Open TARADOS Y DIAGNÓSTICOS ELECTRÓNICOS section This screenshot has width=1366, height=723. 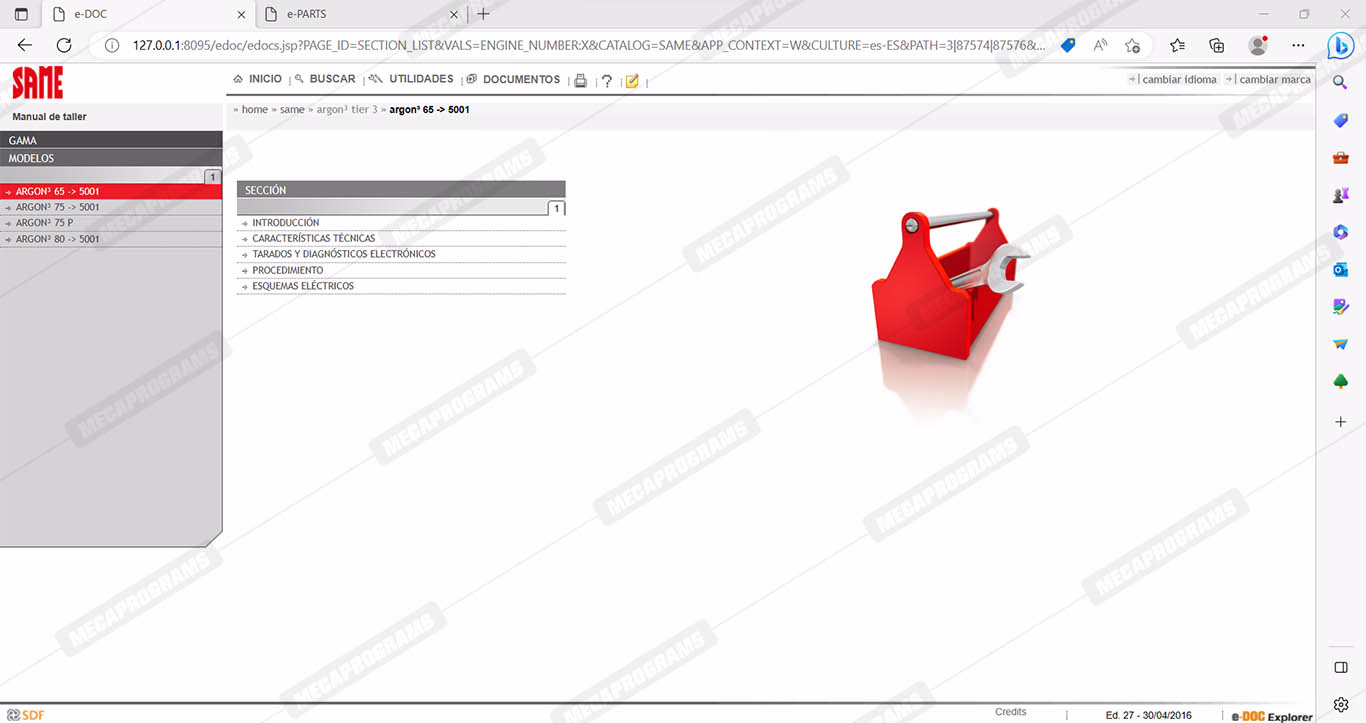(344, 254)
